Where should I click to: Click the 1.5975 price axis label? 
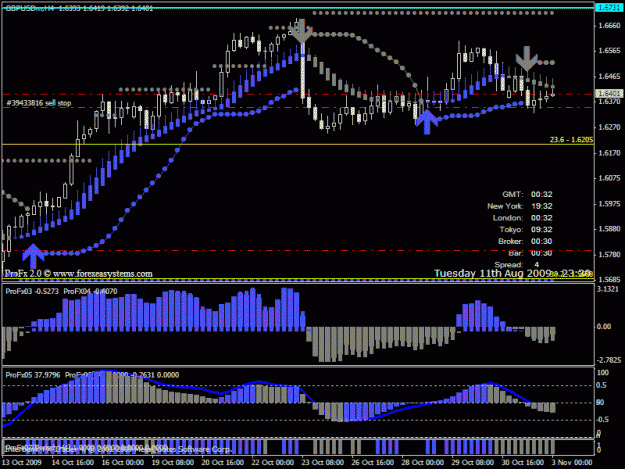click(609, 204)
